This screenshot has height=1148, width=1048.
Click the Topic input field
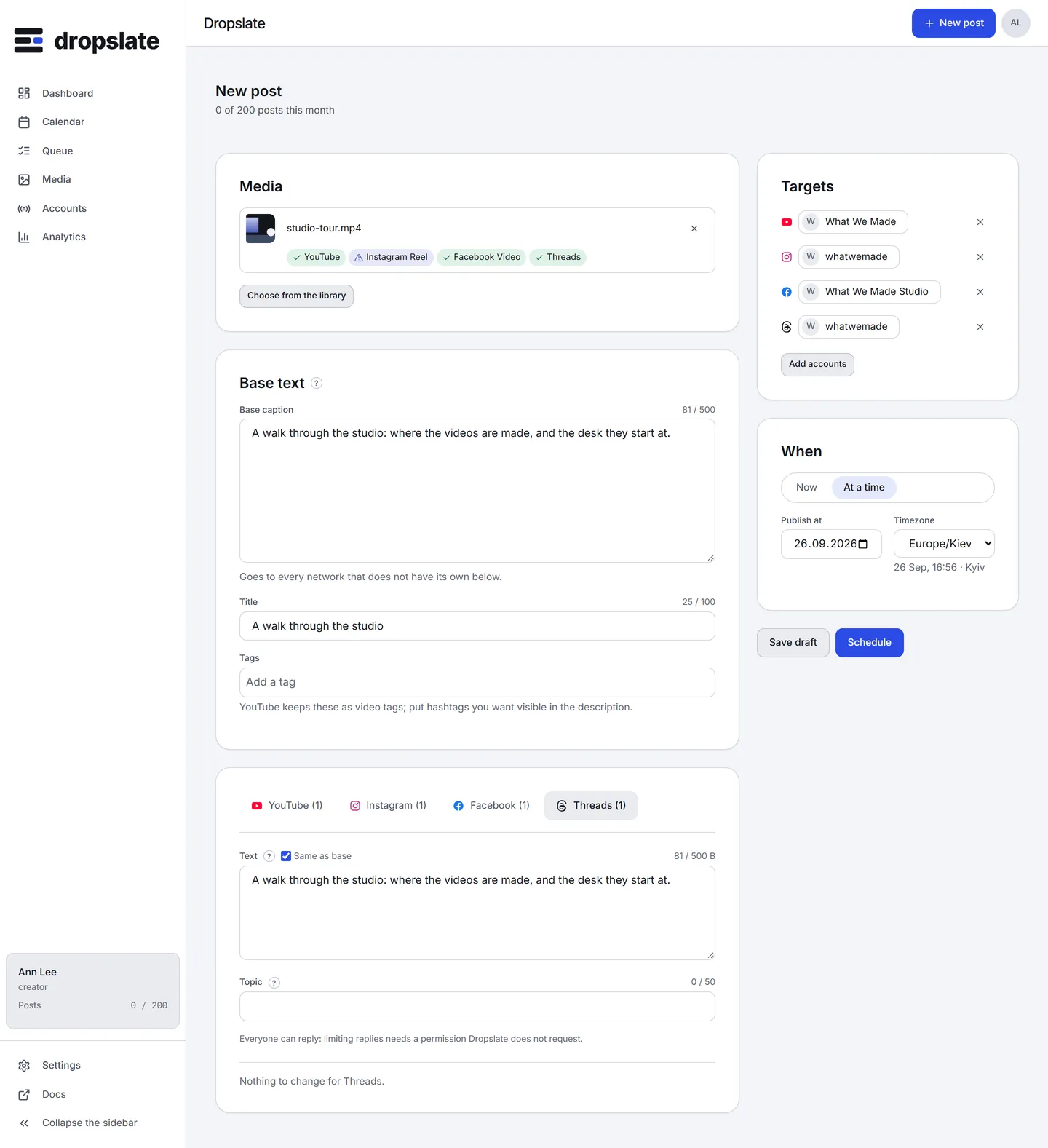(477, 1007)
